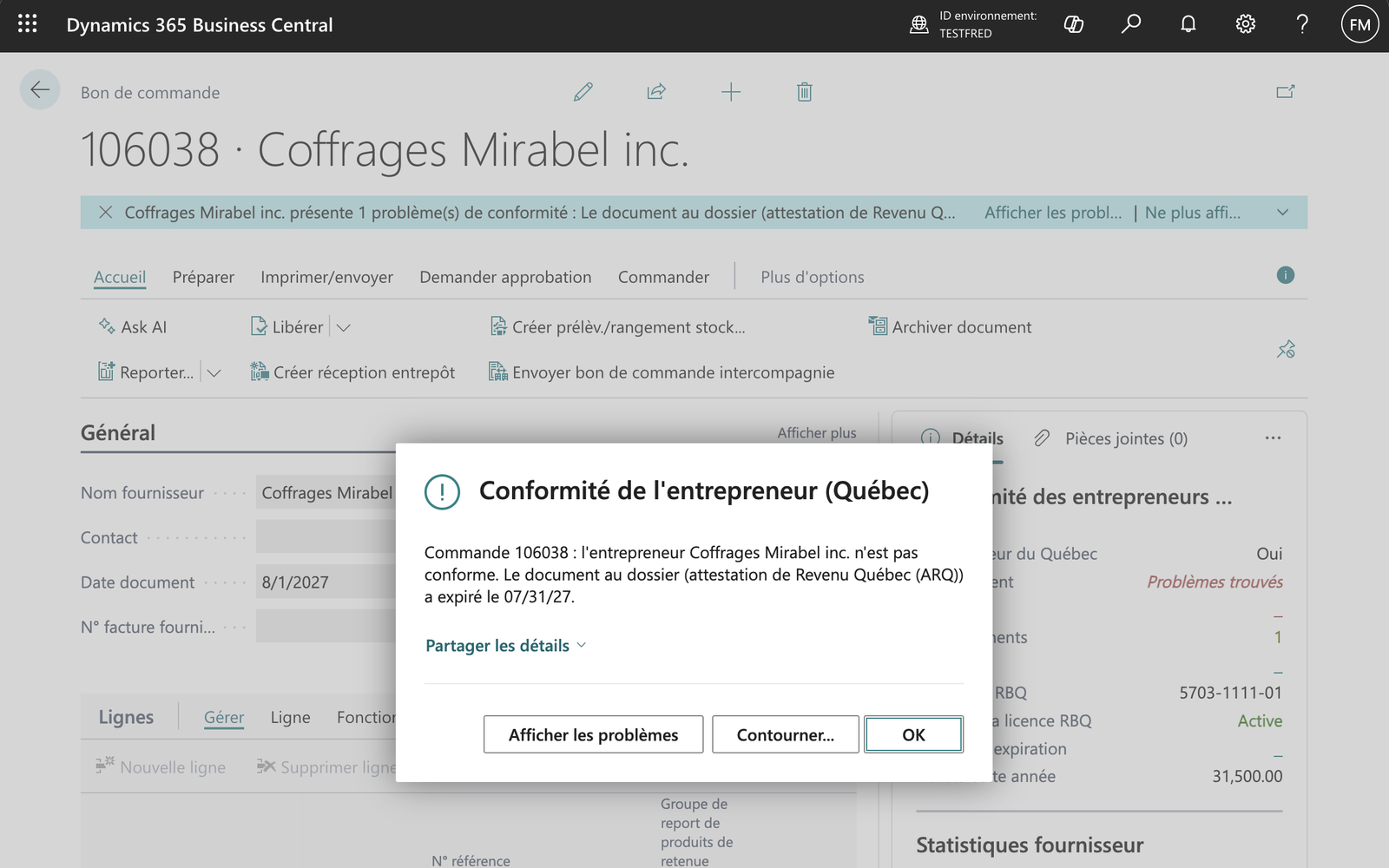
Task: Click Problèmes trouvés status link
Action: tap(1215, 582)
